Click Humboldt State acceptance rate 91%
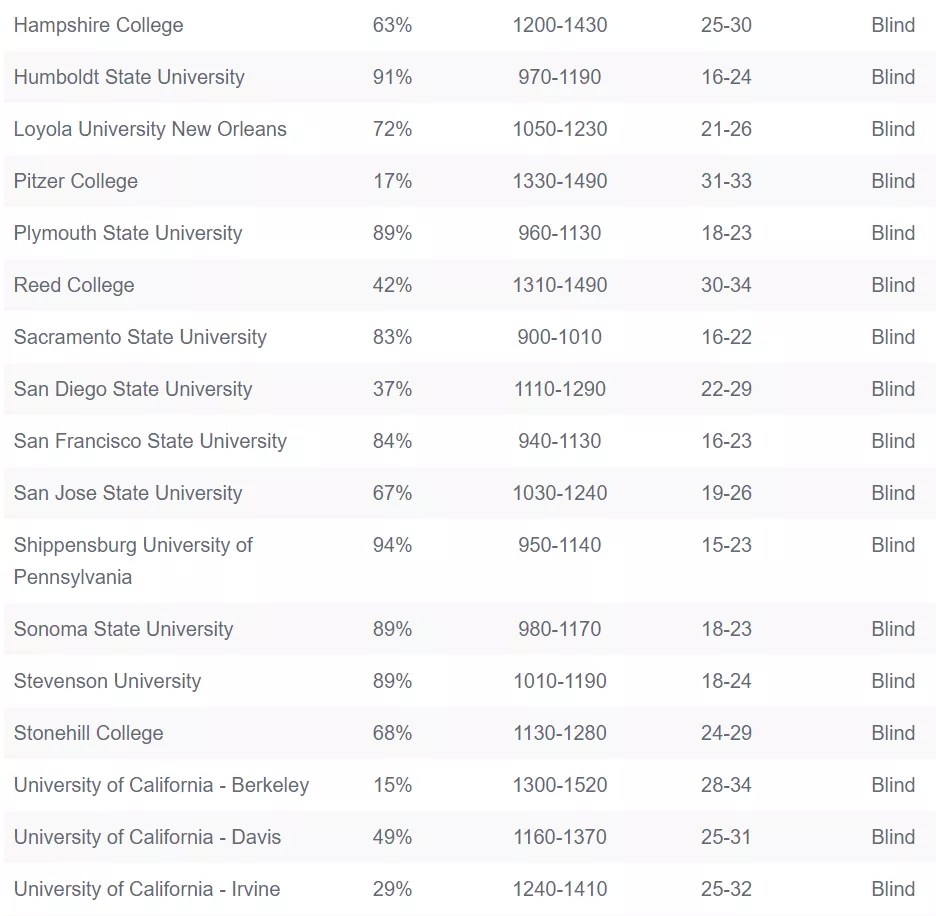 coord(392,77)
